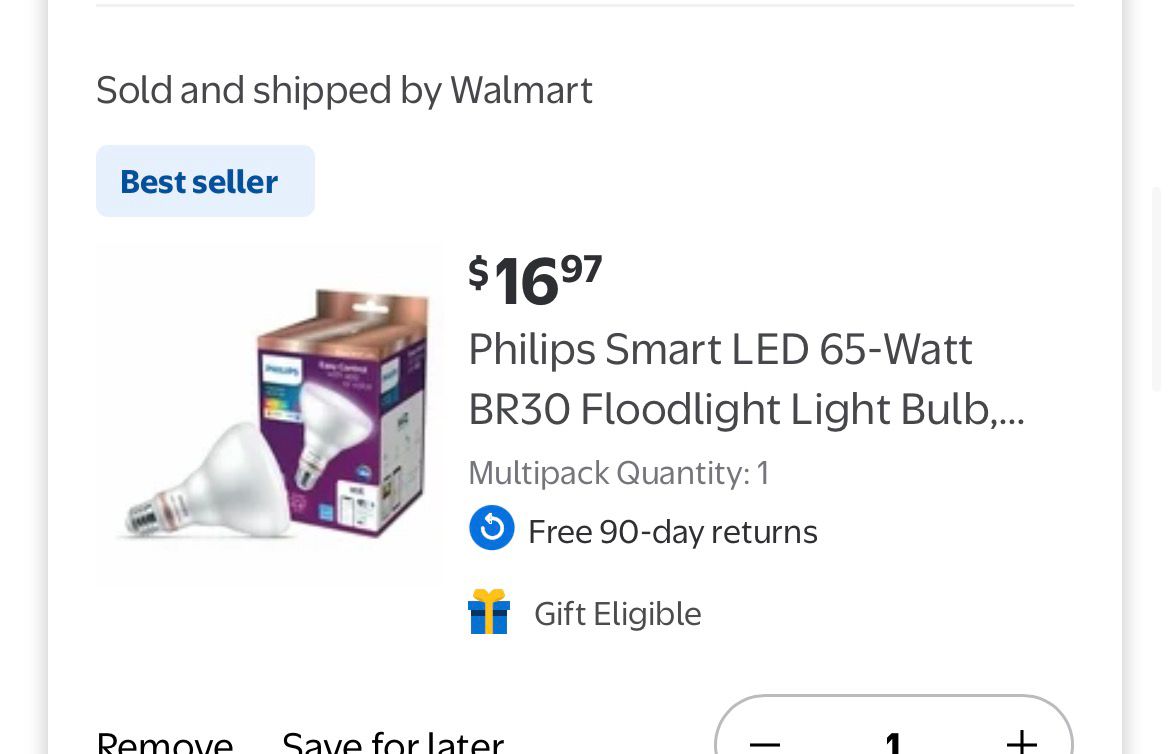Click the blue circular returns arrow icon
The height and width of the screenshot is (754, 1170).
point(492,529)
